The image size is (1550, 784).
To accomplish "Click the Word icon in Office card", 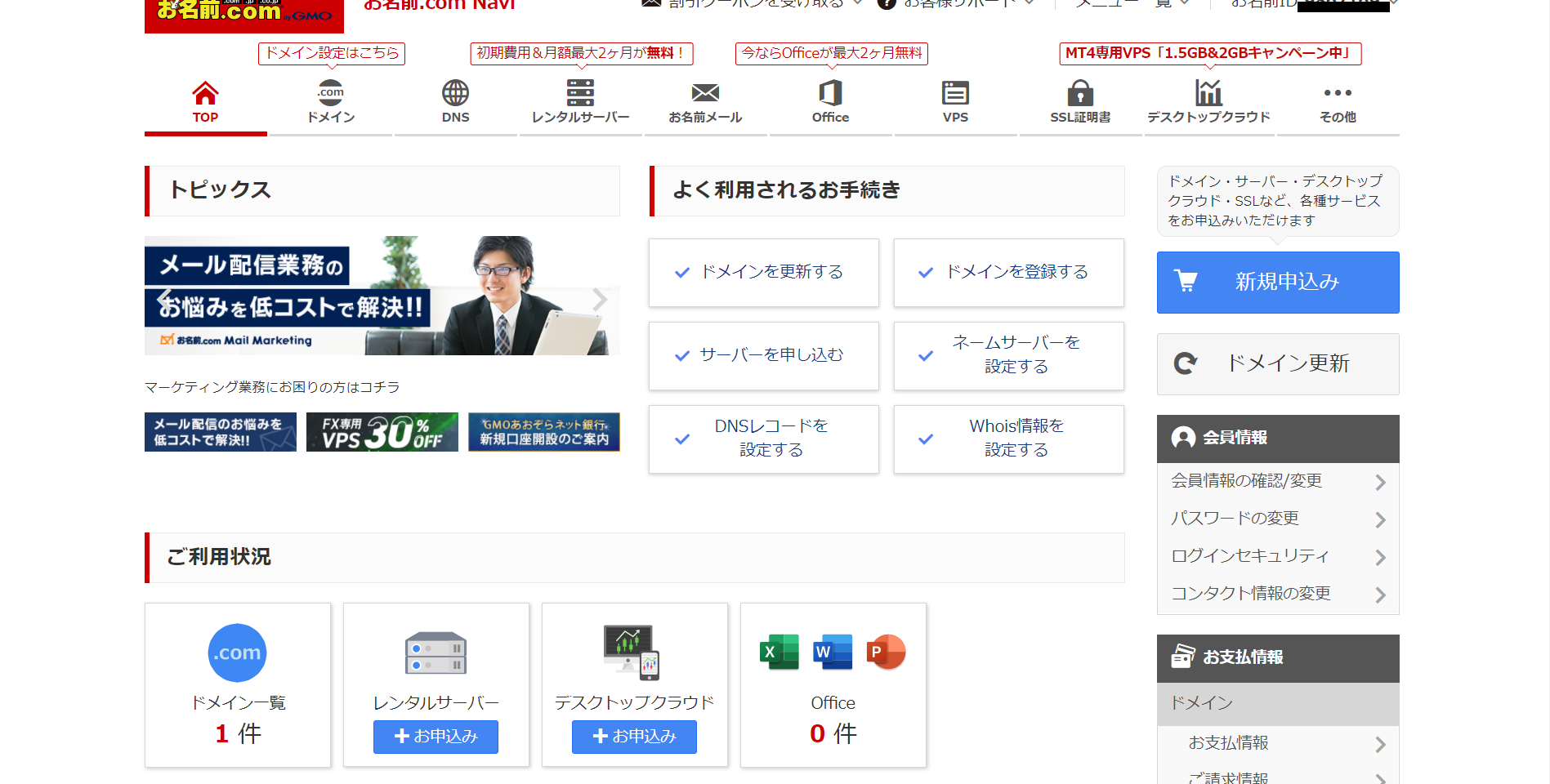I will pos(833,652).
